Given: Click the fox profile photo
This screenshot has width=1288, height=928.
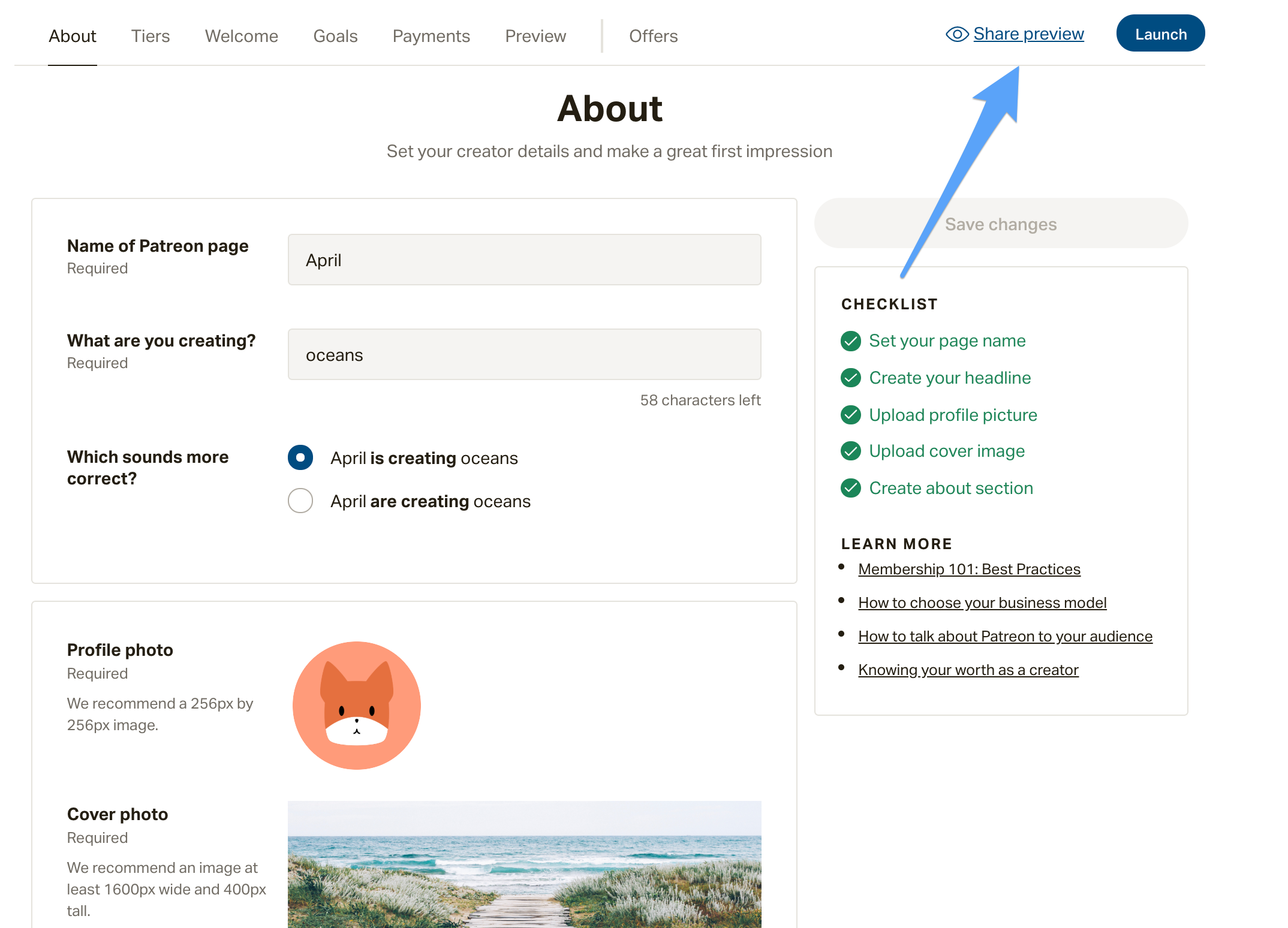Looking at the screenshot, I should 357,706.
